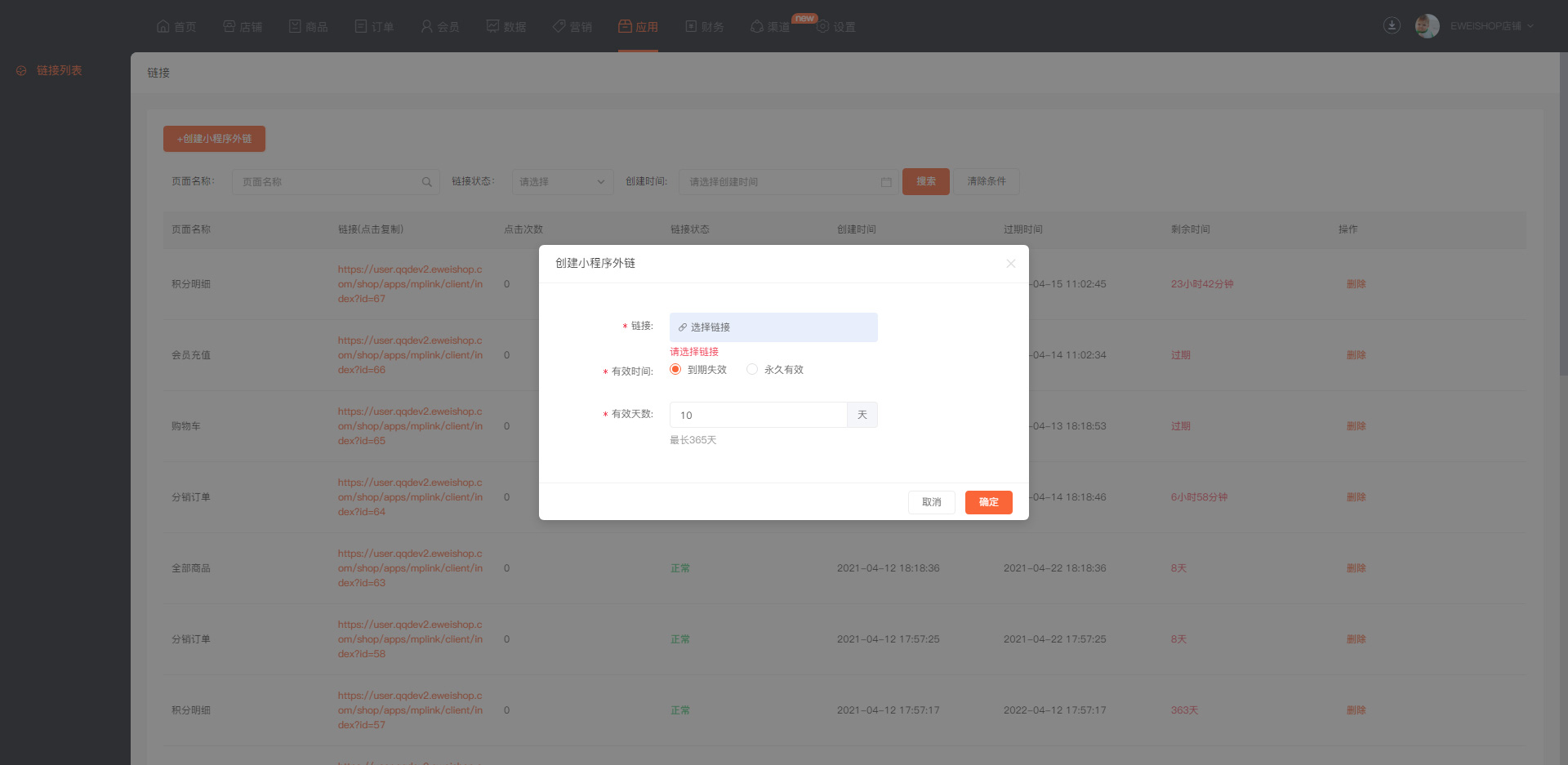This screenshot has height=765, width=1568.
Task: Select the 到期失效 radio option
Action: (675, 370)
